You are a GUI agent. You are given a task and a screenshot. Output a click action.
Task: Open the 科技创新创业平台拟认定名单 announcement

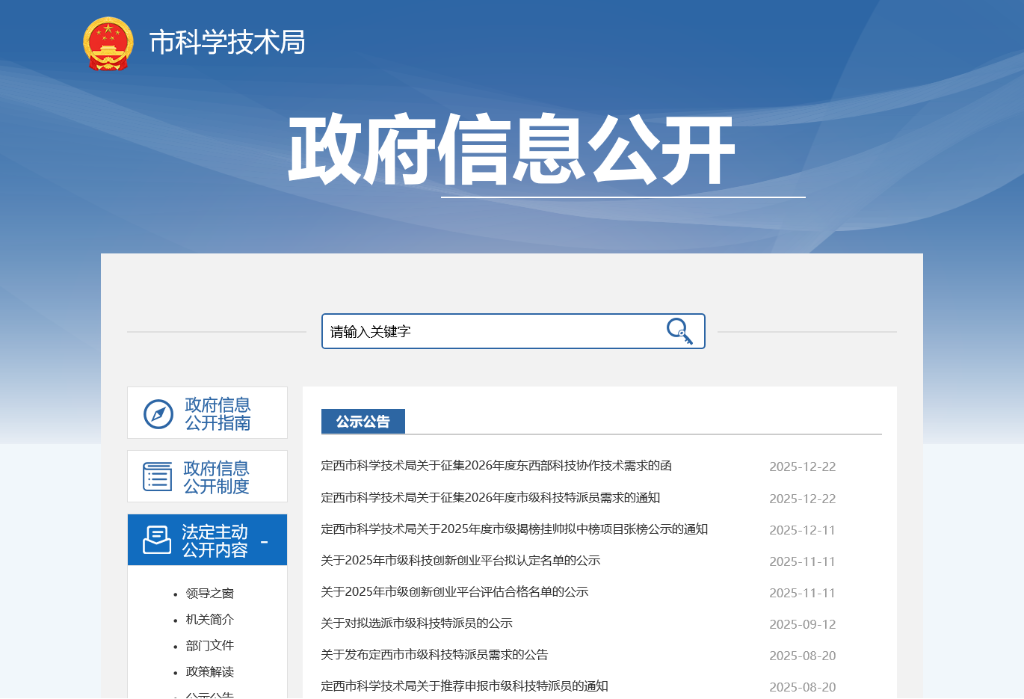tap(460, 560)
